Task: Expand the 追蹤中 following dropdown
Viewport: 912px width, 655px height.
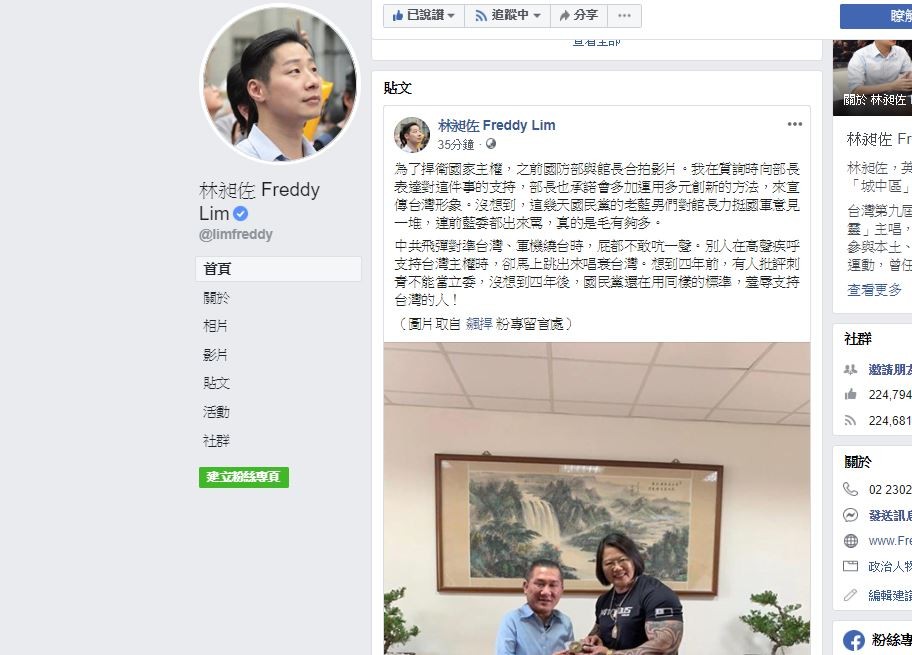Action: [507, 16]
